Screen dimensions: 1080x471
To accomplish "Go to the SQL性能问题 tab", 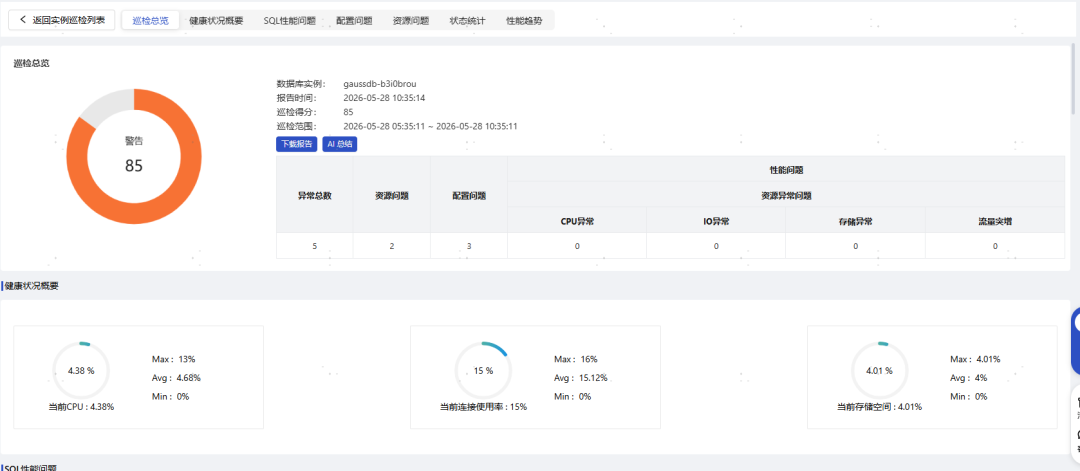I will [x=289, y=21].
